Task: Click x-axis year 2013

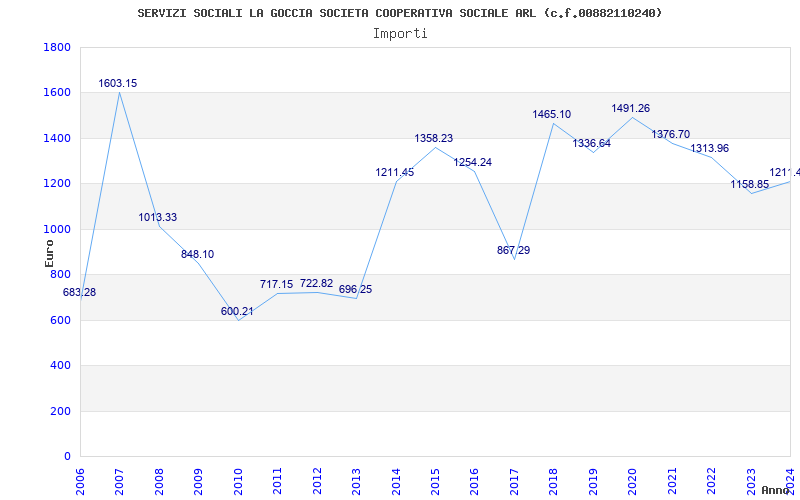Action: click(x=356, y=481)
